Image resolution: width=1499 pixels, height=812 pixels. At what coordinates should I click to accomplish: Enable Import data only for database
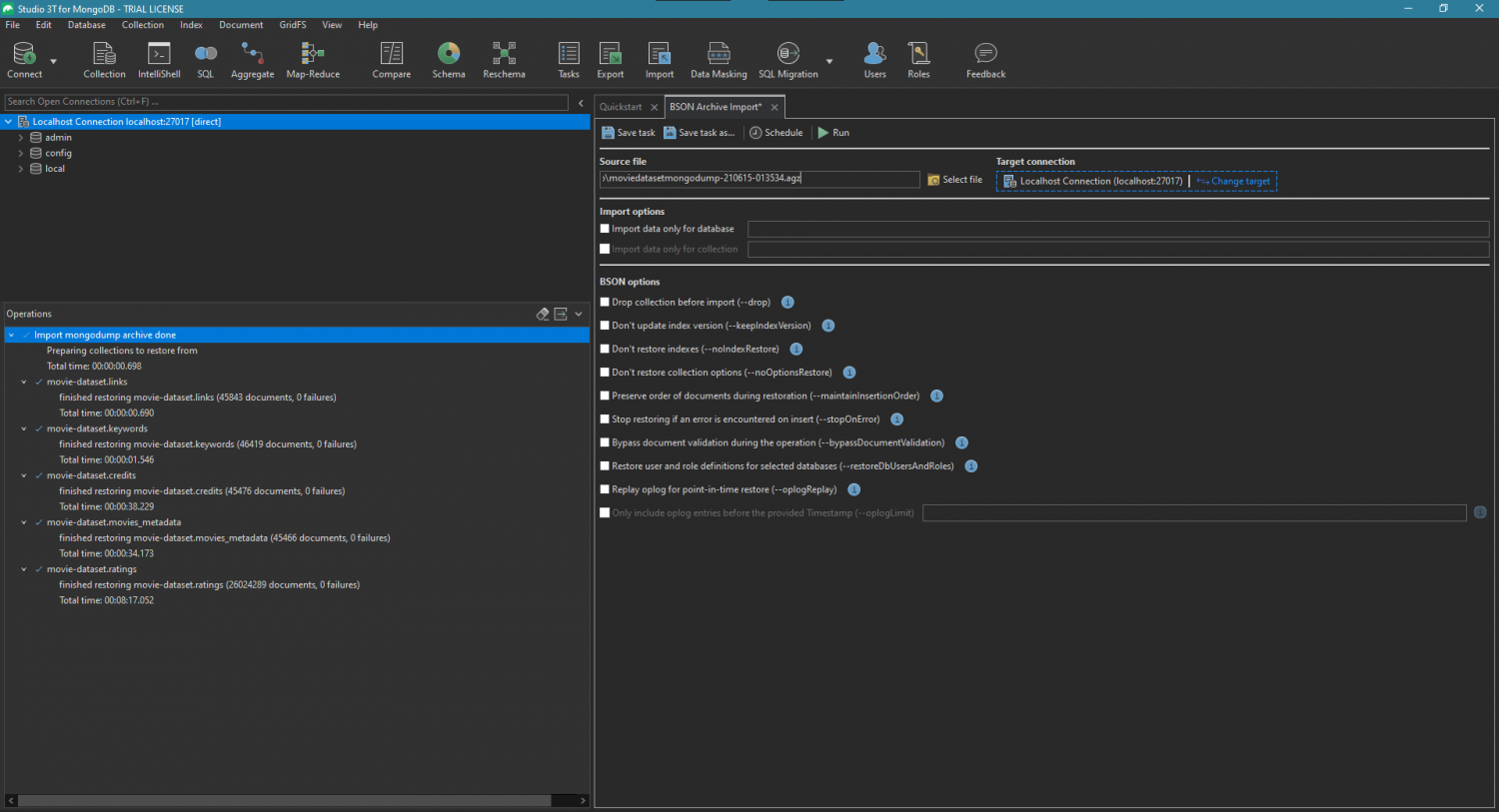click(x=605, y=229)
